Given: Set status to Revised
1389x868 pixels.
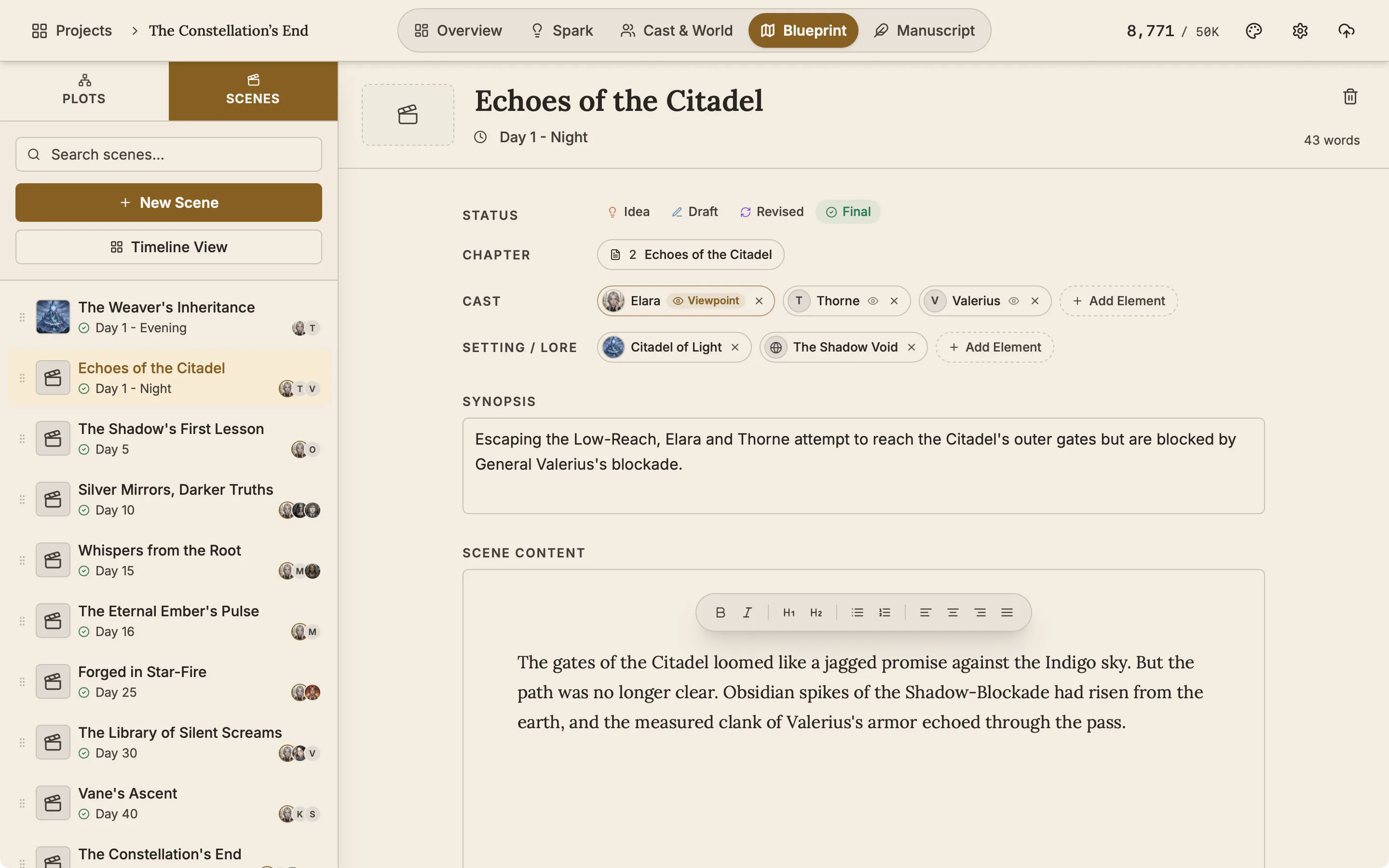Looking at the screenshot, I should coord(771,212).
